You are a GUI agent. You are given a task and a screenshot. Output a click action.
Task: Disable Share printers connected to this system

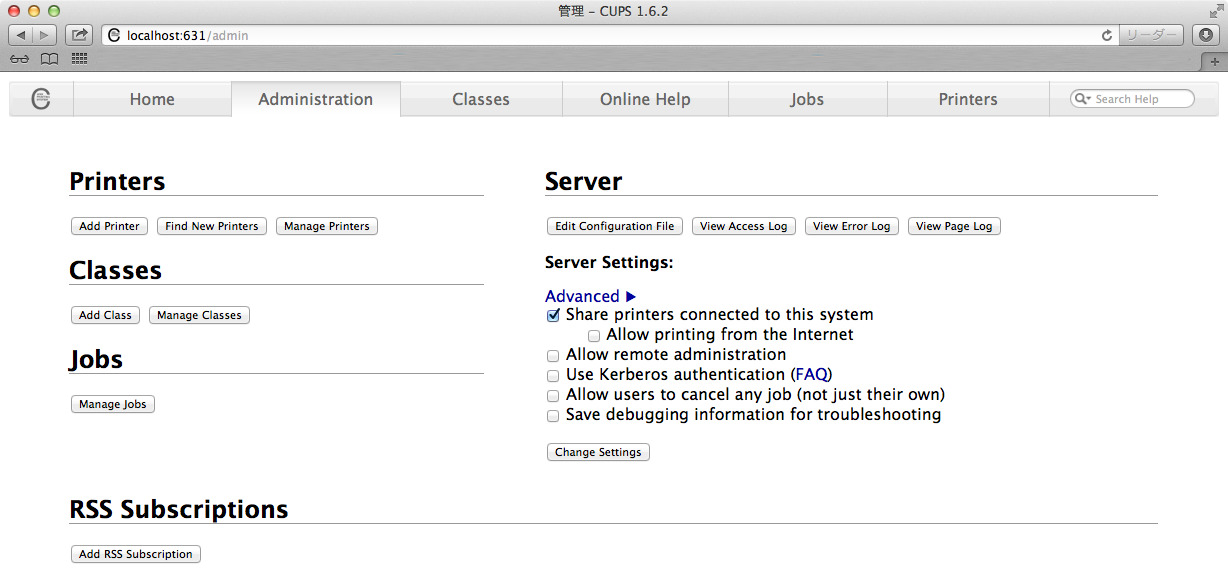(x=553, y=315)
